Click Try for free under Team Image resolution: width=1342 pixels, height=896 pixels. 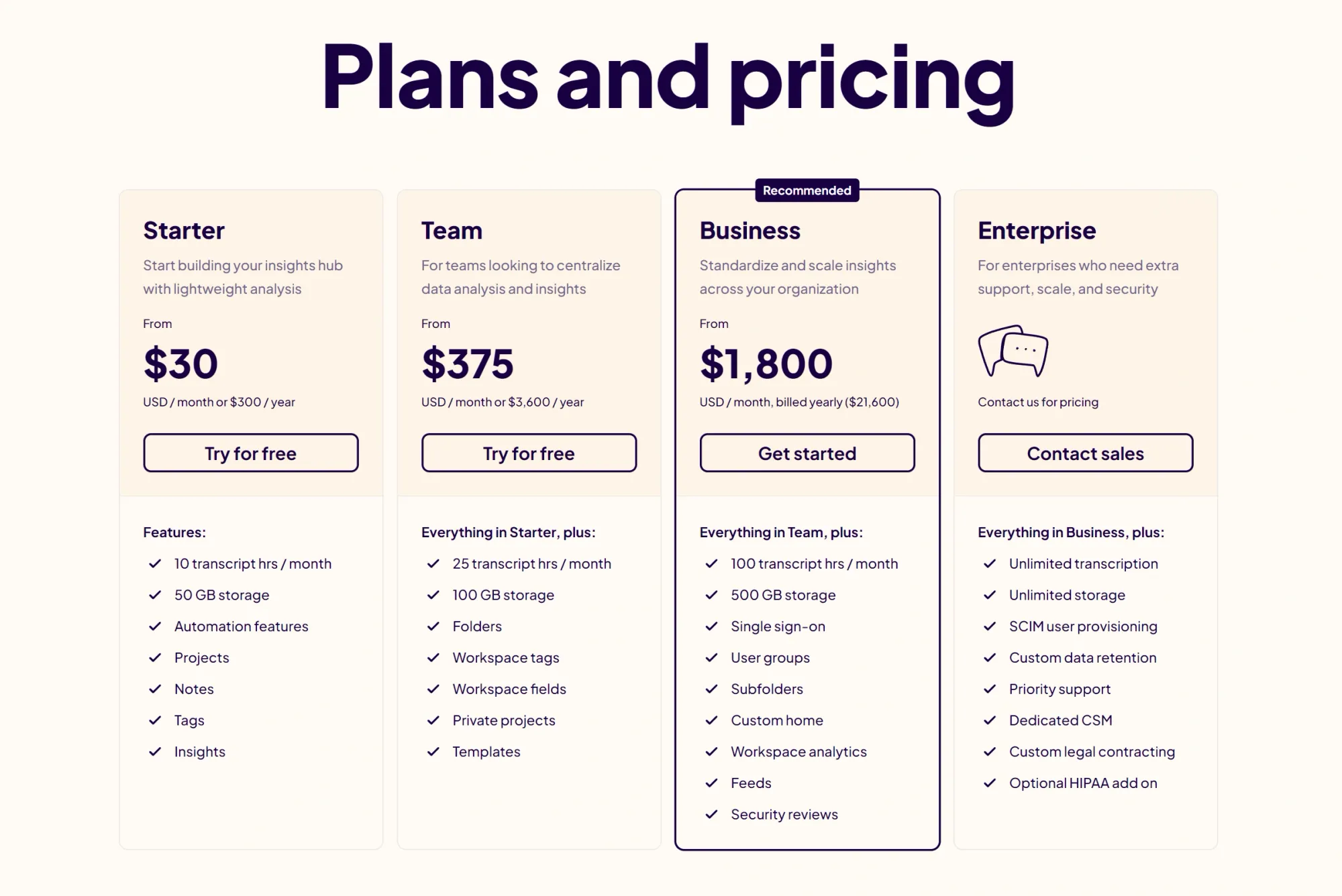[x=529, y=453]
